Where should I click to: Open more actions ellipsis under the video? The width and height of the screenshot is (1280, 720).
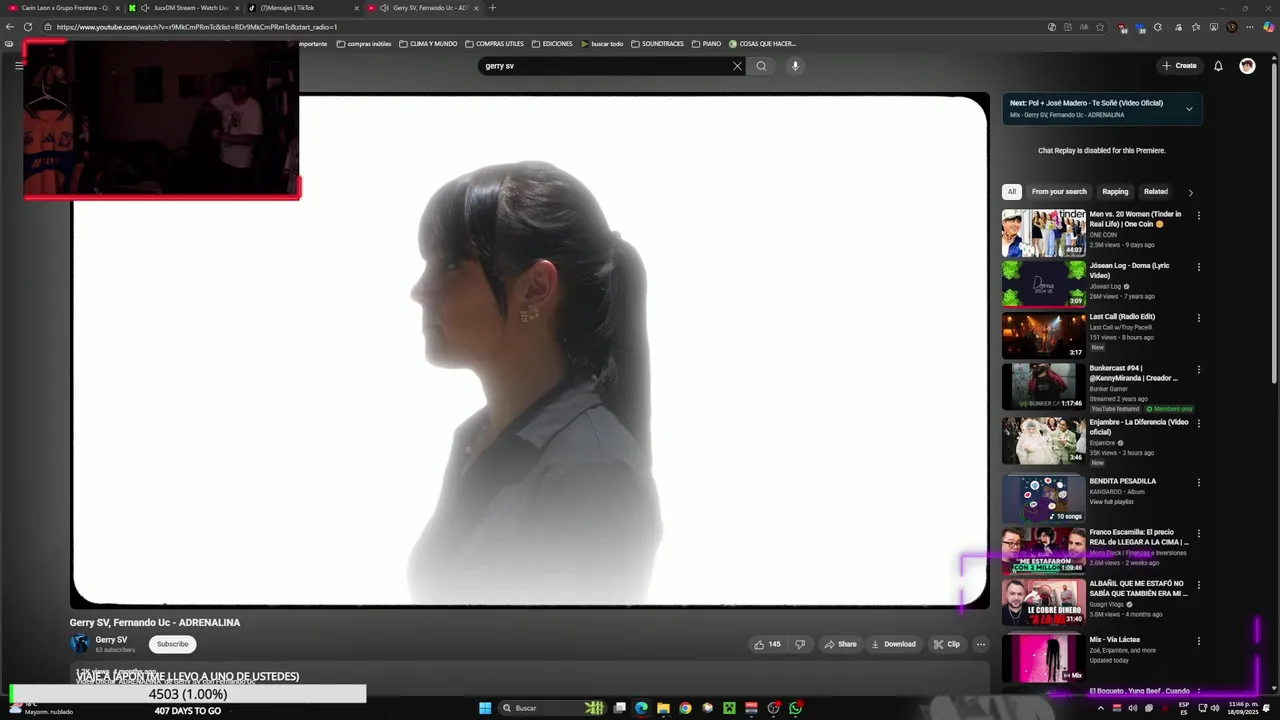click(980, 644)
